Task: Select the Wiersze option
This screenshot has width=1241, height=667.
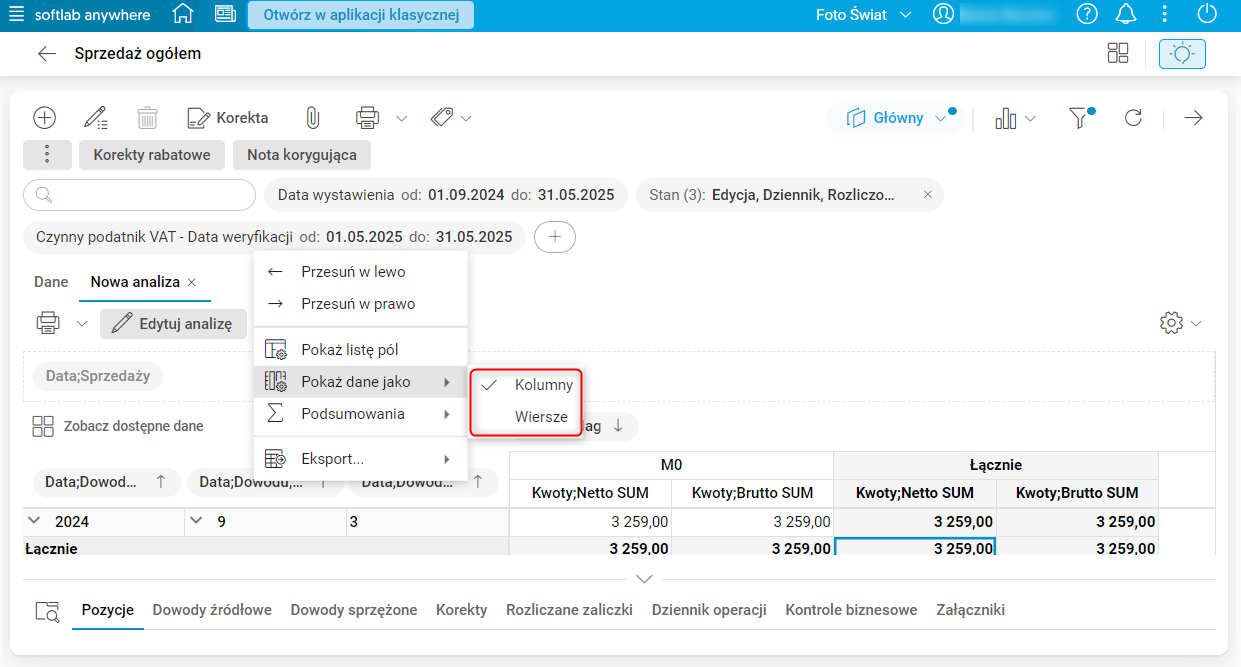Action: pyautogui.click(x=525, y=417)
